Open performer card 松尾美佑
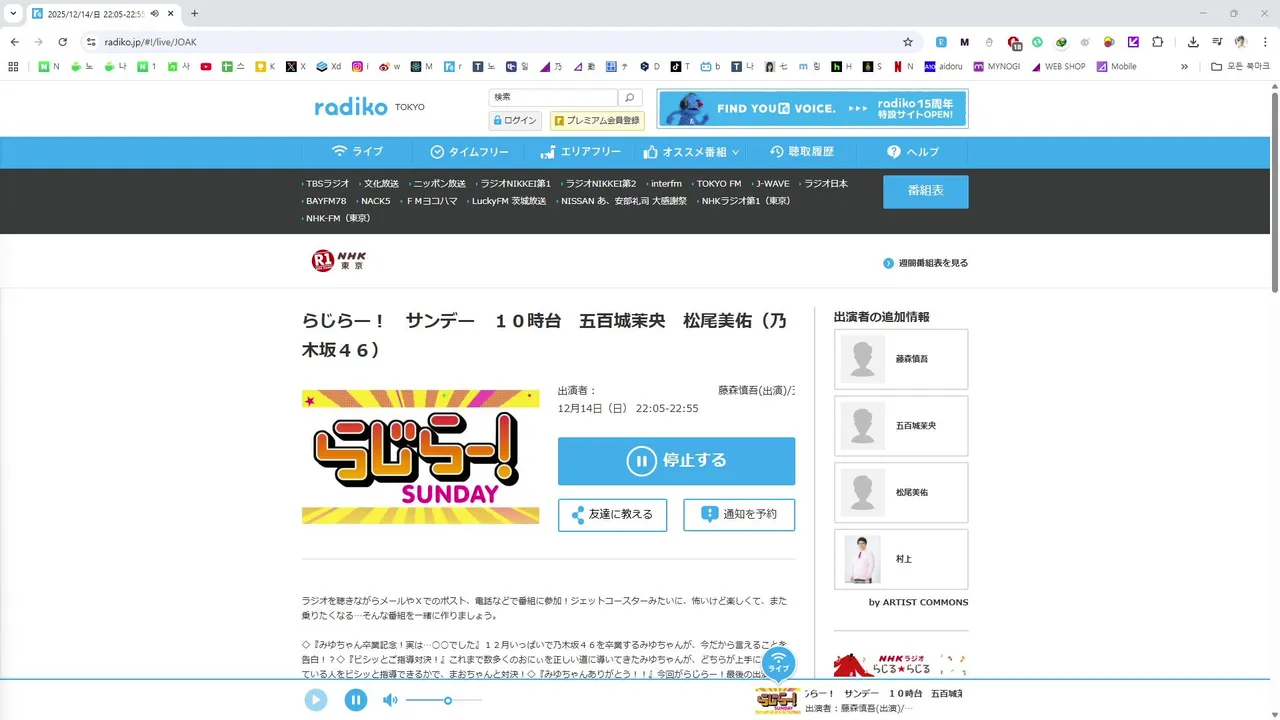Screen dimensions: 1280x720 coord(901,492)
